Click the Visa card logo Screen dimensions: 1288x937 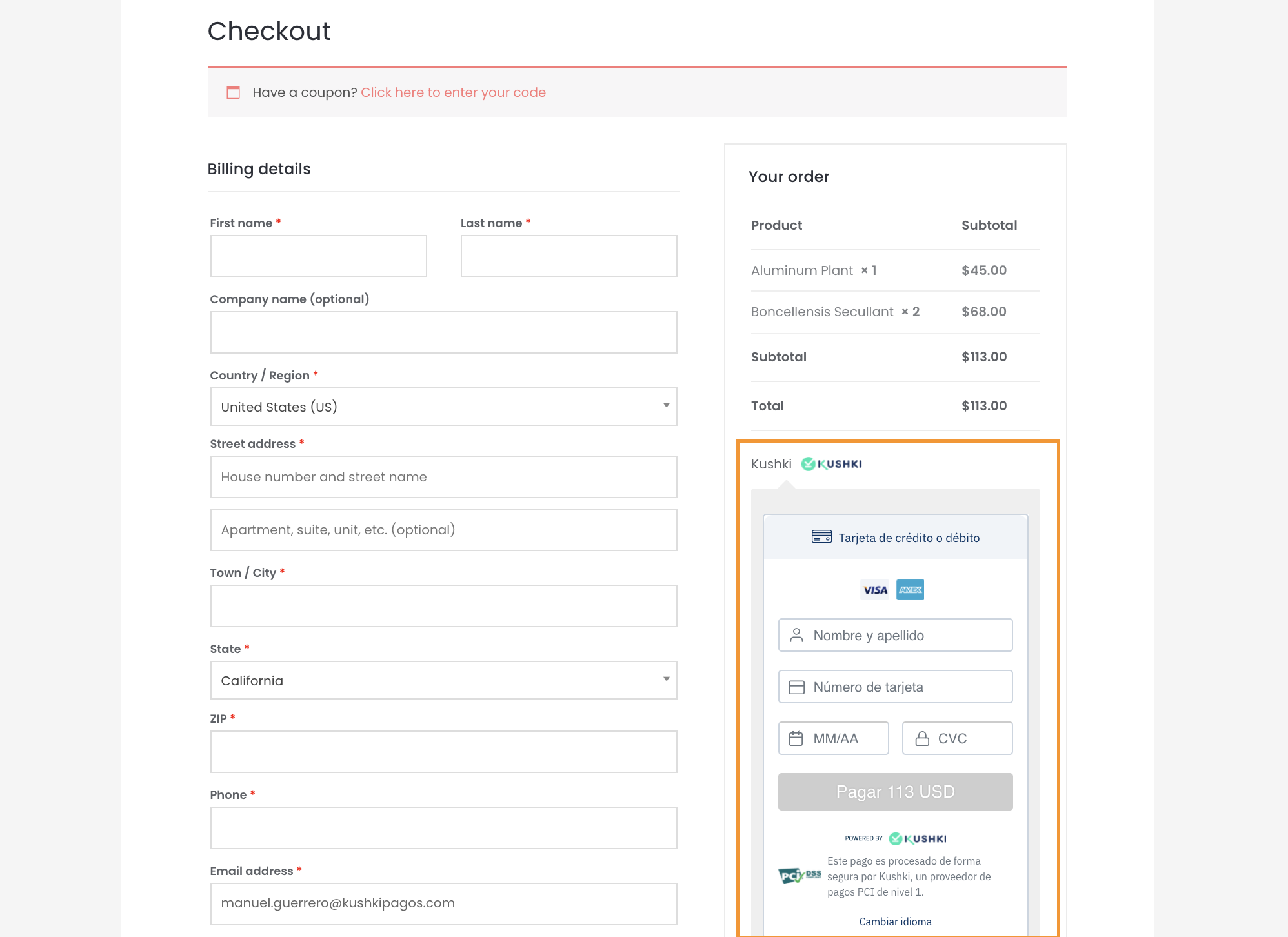tap(874, 590)
